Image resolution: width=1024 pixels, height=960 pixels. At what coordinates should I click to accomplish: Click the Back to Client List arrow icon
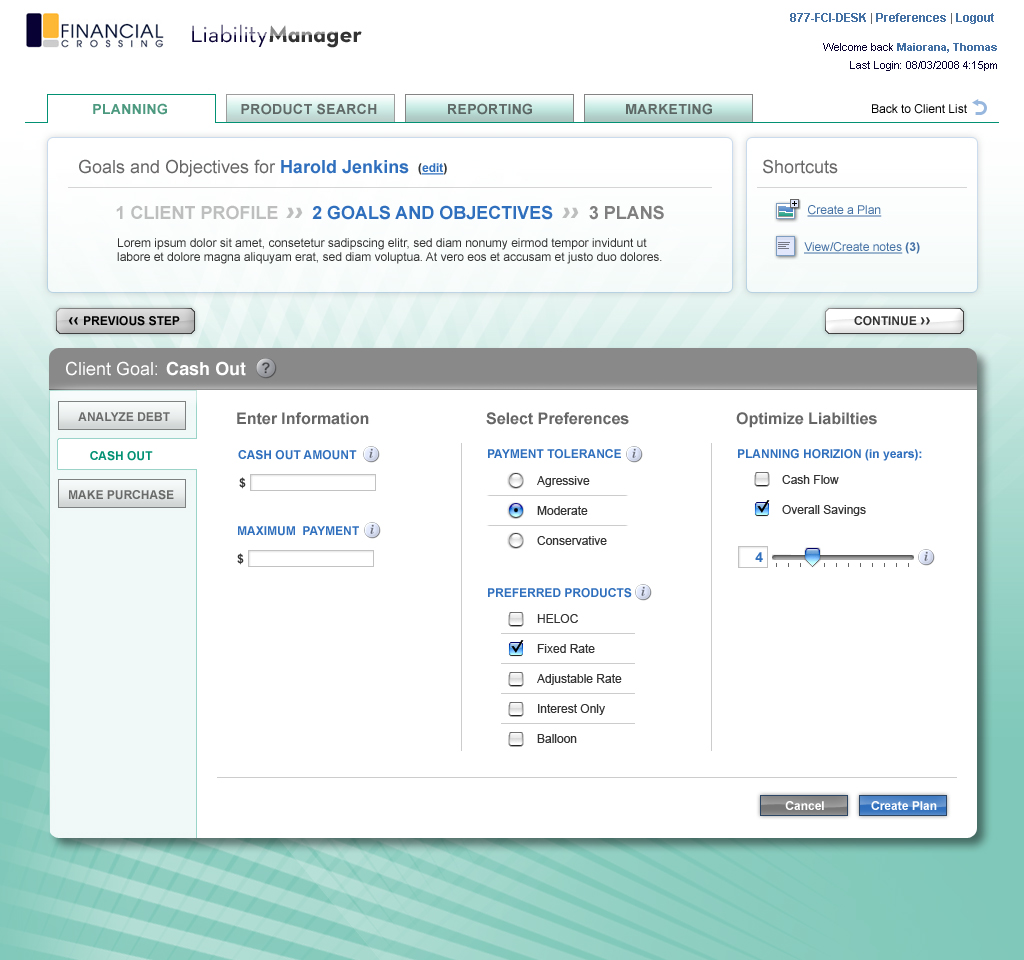(x=980, y=108)
